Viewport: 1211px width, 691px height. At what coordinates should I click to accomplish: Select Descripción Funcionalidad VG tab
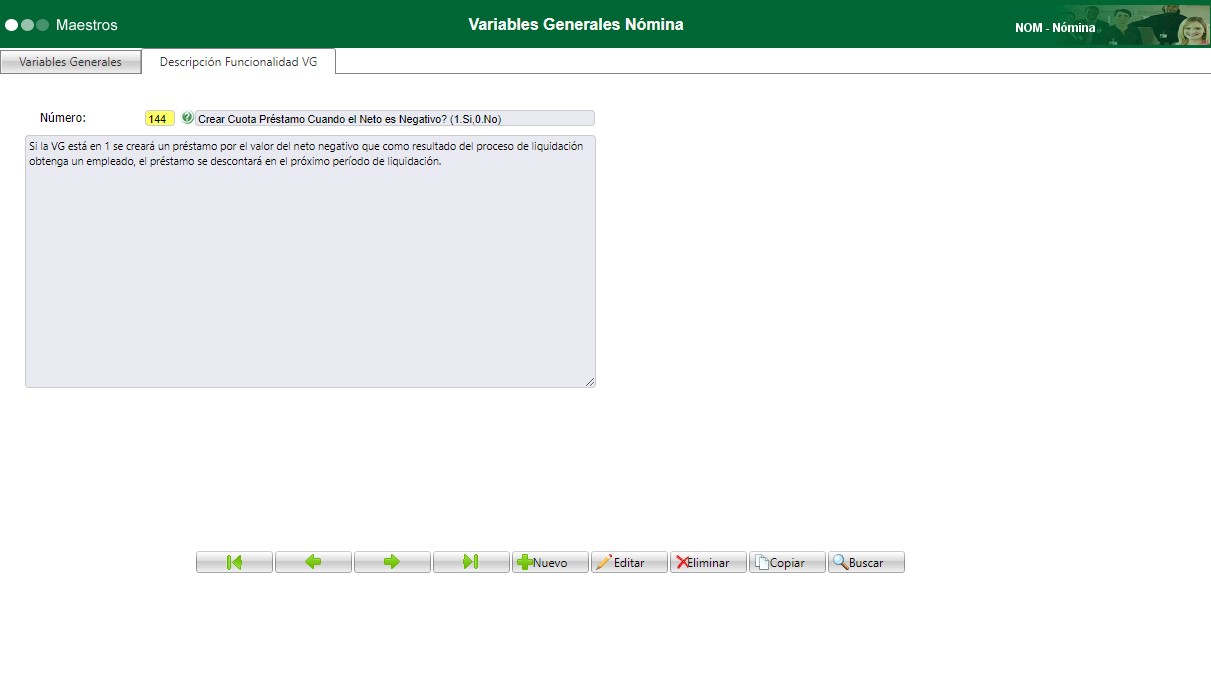coord(238,61)
